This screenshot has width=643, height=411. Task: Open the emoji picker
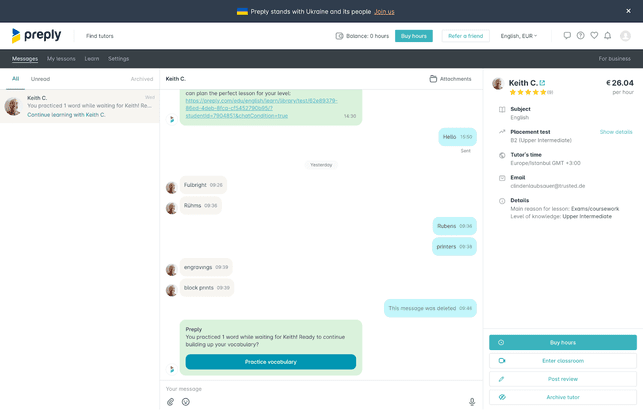[186, 402]
